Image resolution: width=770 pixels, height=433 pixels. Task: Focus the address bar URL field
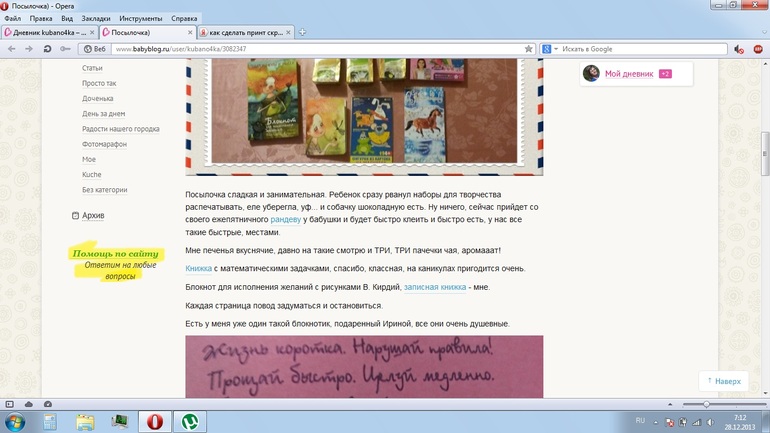point(318,49)
